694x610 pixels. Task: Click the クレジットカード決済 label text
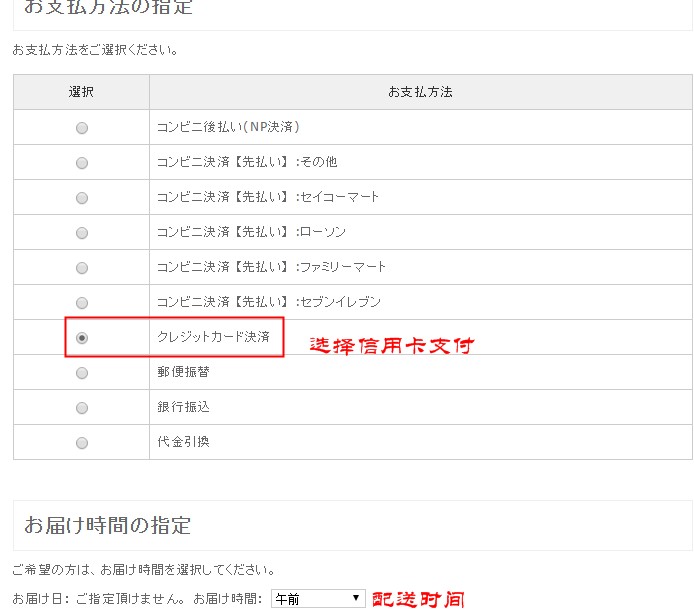coord(213,337)
